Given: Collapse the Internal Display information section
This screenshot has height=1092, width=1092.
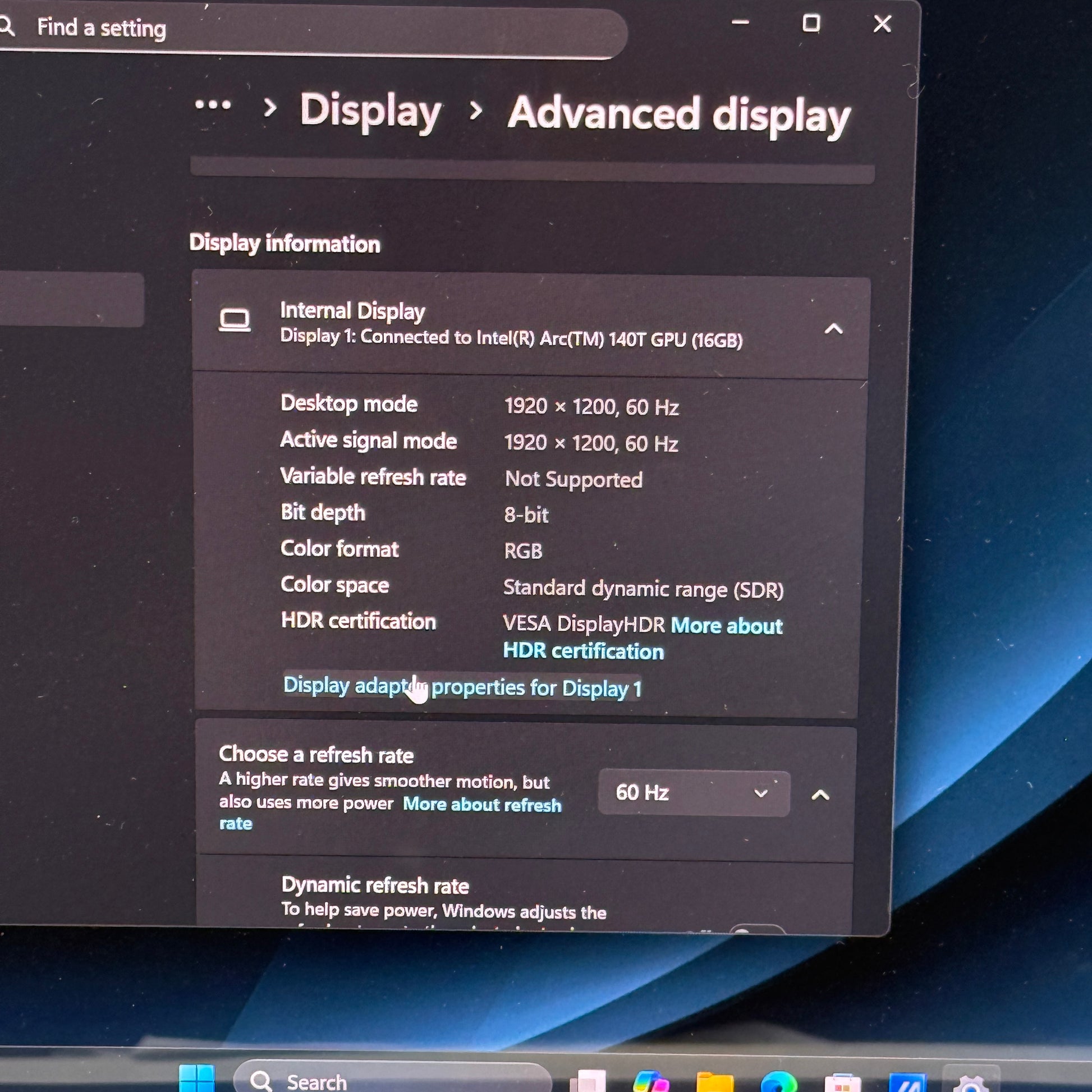Looking at the screenshot, I should pos(833,329).
